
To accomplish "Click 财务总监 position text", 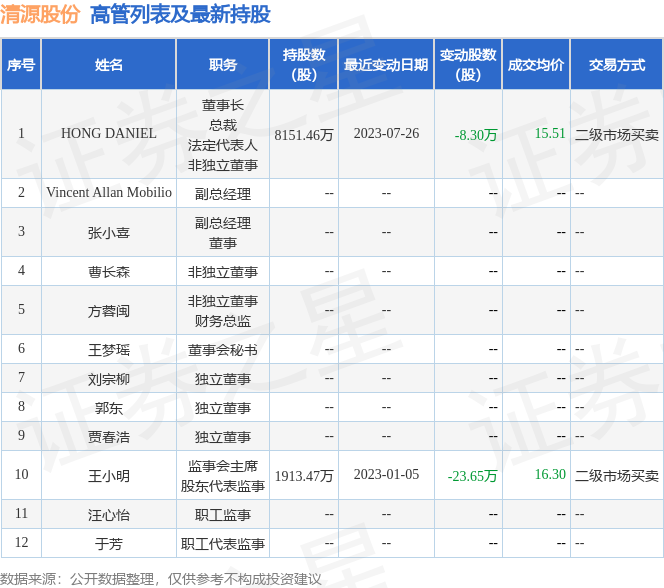I will tap(223, 321).
